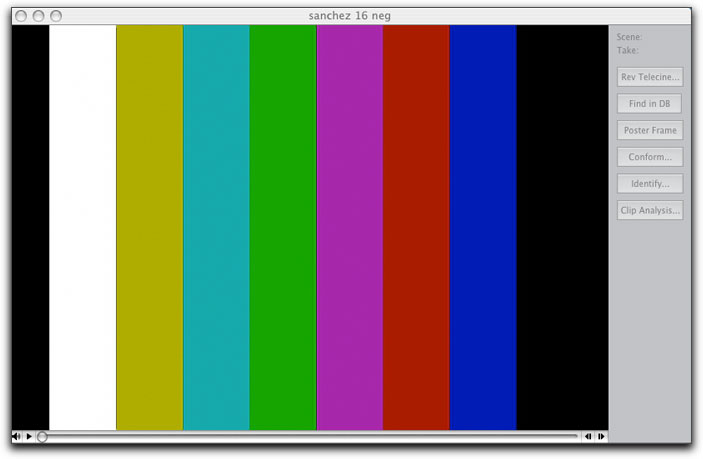This screenshot has height=459, width=703.
Task: Minimize the clip window
Action: 39,16
